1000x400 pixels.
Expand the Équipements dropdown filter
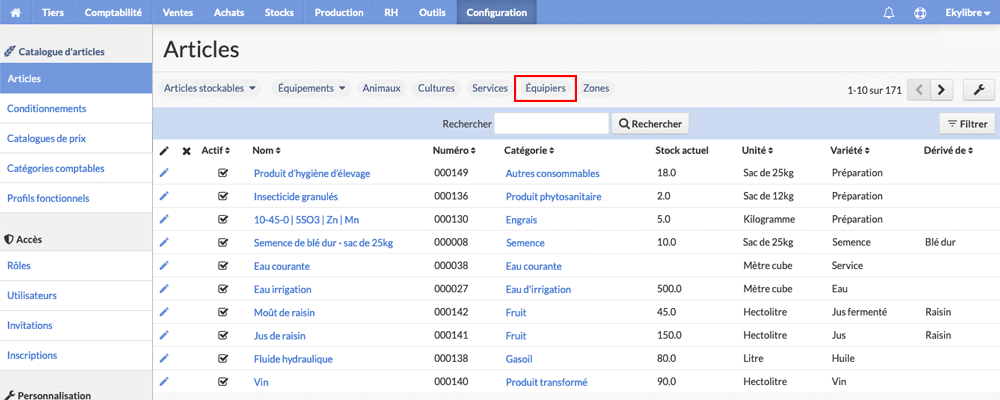312,89
